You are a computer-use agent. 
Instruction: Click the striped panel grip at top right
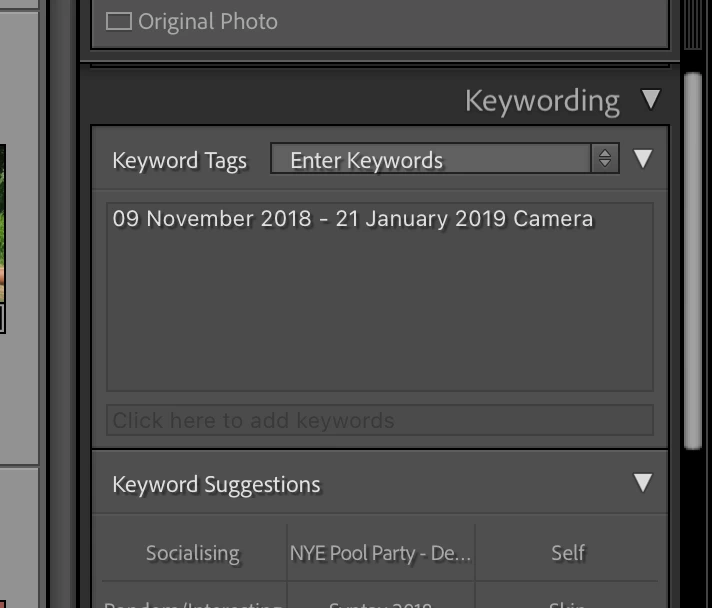[x=693, y=24]
